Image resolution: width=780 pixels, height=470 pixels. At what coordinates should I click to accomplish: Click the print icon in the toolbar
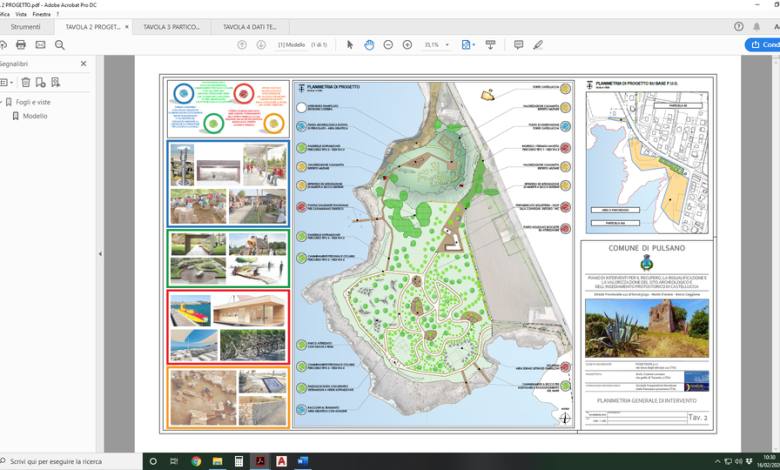pos(20,45)
